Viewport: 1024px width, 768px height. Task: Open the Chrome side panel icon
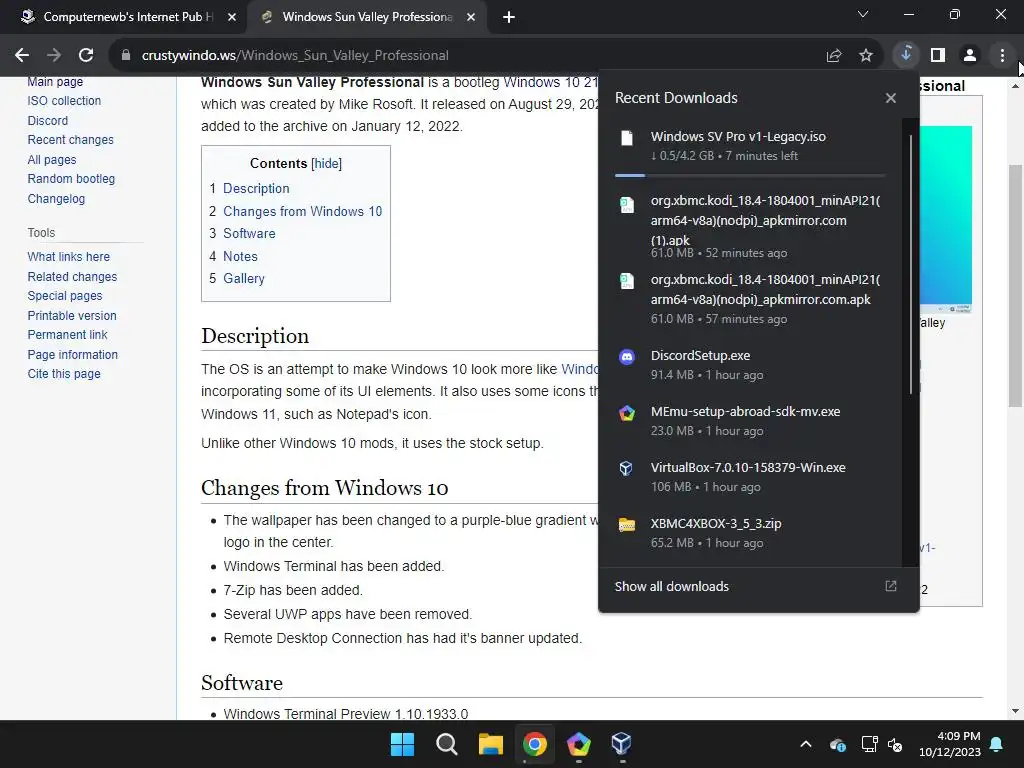(938, 56)
